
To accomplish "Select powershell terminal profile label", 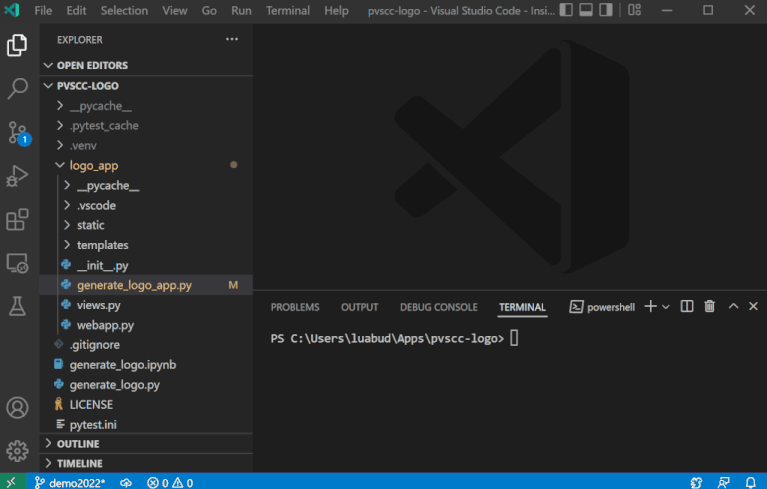I will (x=602, y=307).
